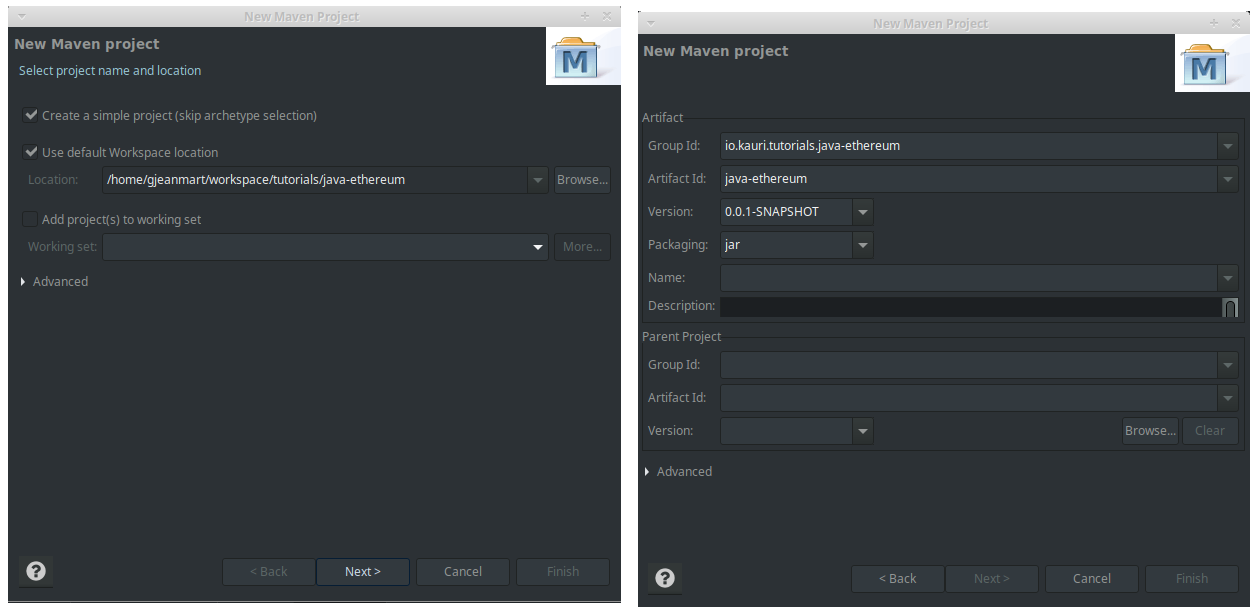Open the Name field dropdown arrow
This screenshot has height=611, width=1253.
(x=1228, y=278)
